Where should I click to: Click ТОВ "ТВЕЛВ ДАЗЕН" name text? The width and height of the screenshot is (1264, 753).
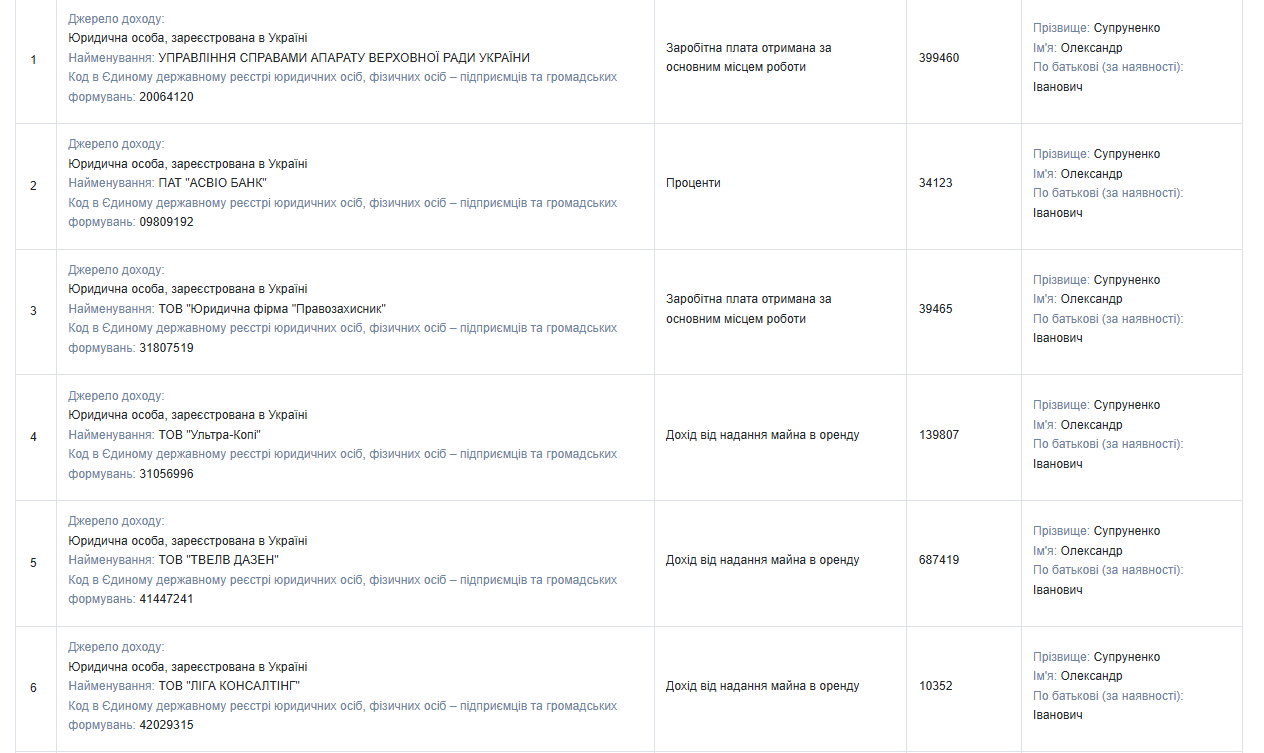219,560
